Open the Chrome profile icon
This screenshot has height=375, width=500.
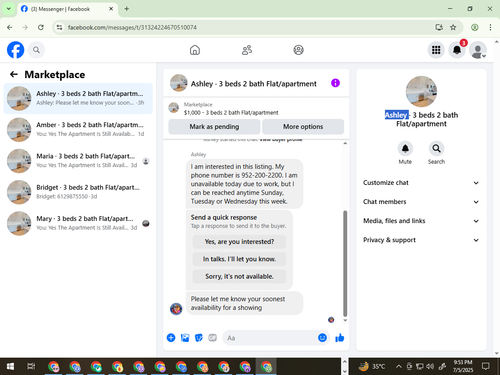tap(475, 27)
